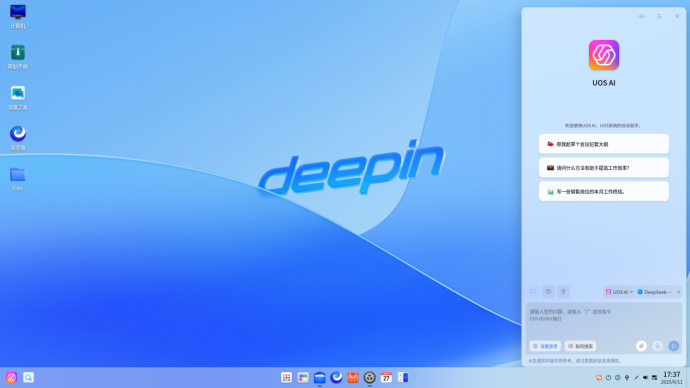Open the chat history clock icon
690x388 pixels.
[548, 292]
